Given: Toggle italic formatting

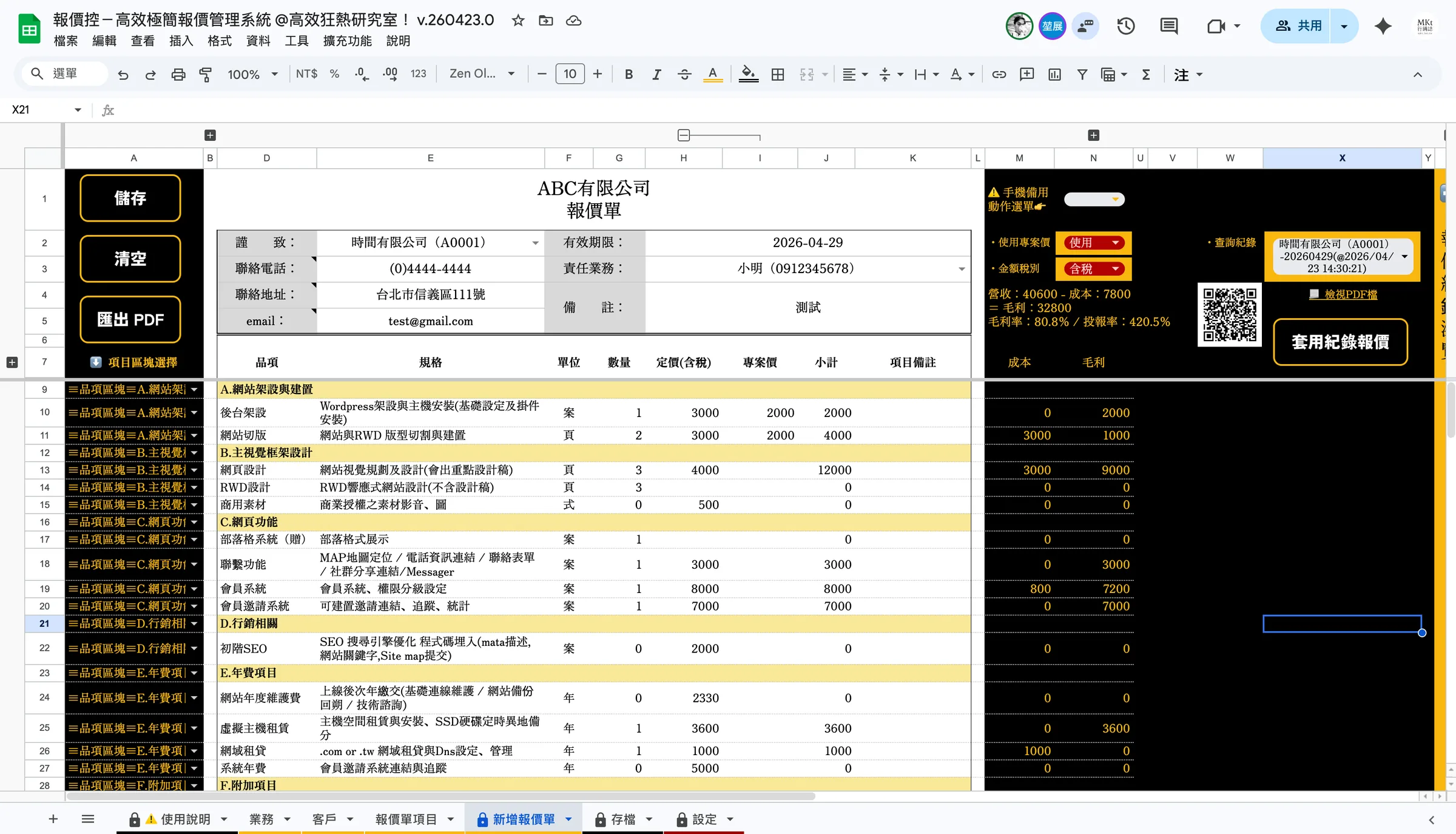Looking at the screenshot, I should click(x=656, y=74).
